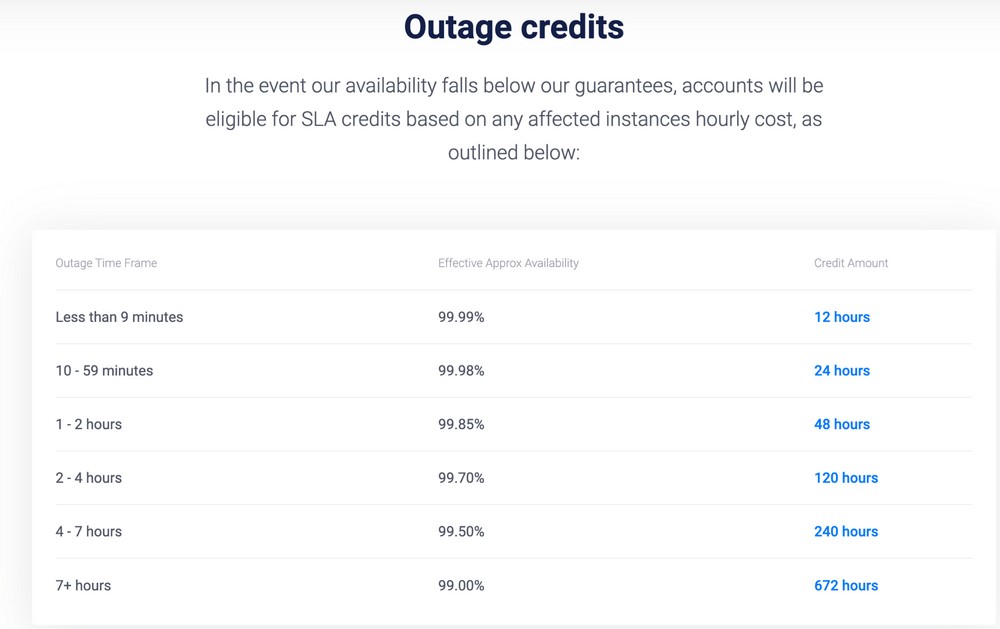Click the SLA credits description paragraph
This screenshot has height=629, width=1000.
pos(513,119)
